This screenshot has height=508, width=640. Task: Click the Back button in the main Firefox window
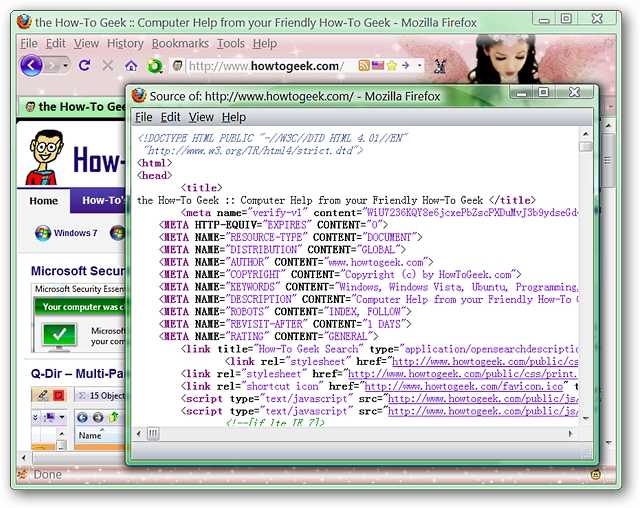coord(31,65)
